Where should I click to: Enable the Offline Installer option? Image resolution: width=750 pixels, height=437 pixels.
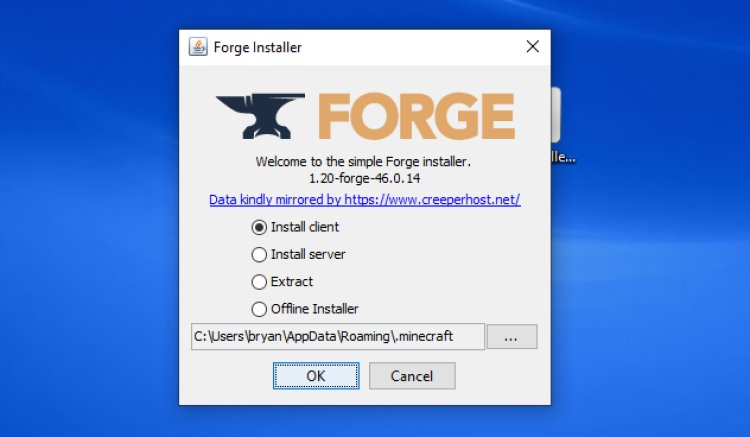click(259, 309)
